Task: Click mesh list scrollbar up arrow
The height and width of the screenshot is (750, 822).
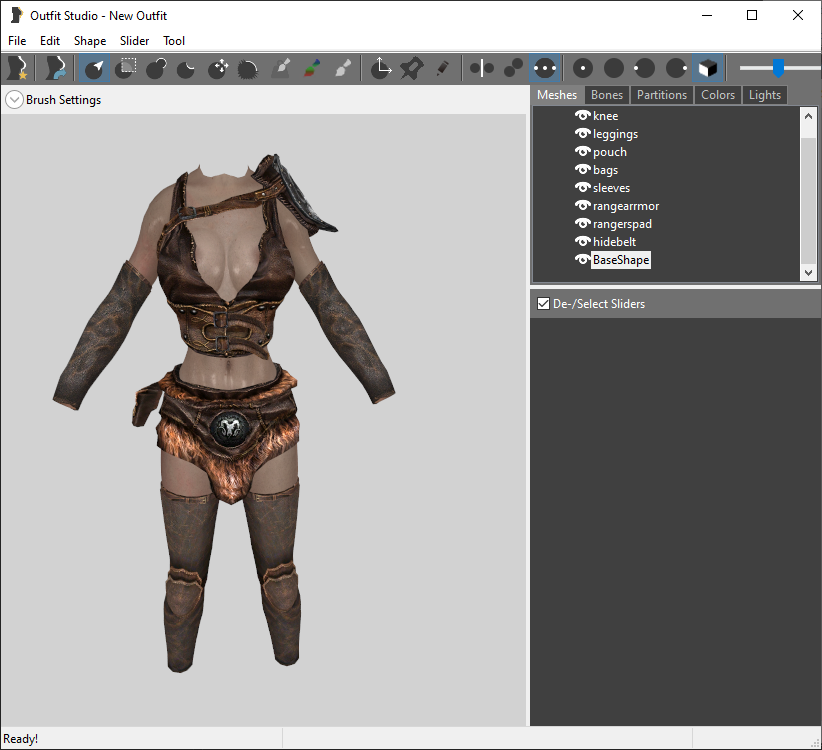Action: [808, 116]
